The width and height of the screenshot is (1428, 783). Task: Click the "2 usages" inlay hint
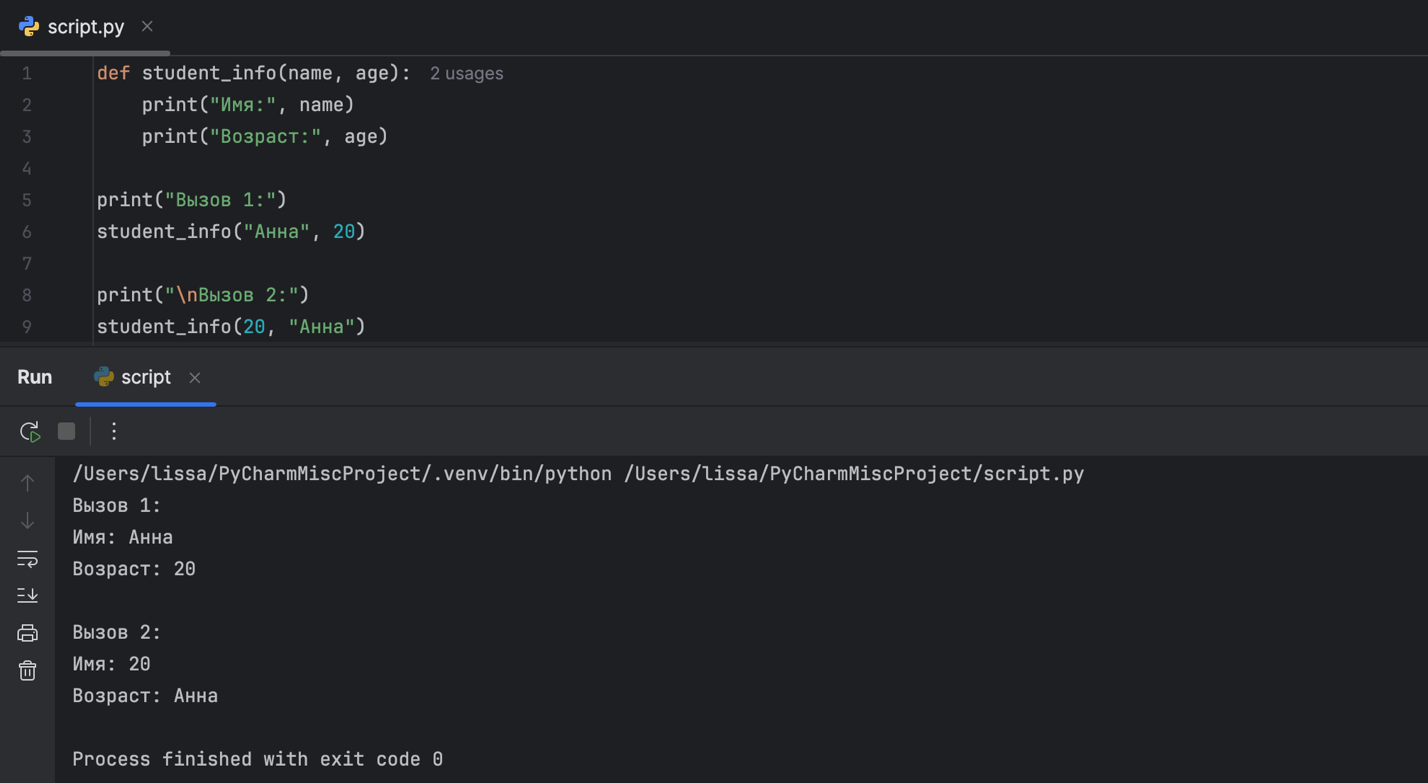coord(466,74)
